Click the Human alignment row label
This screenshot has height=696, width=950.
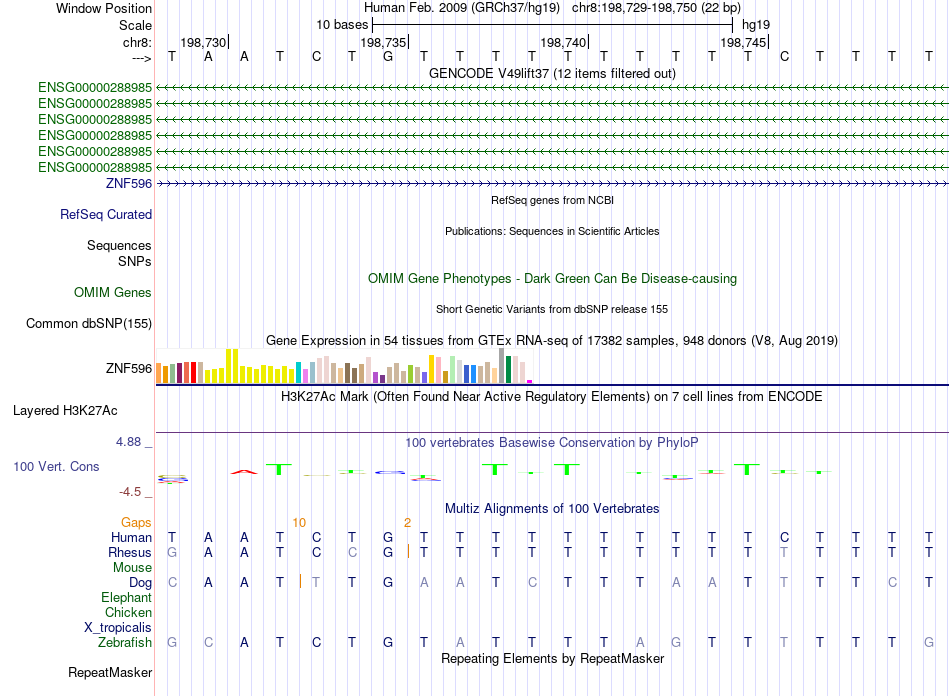tap(131, 538)
